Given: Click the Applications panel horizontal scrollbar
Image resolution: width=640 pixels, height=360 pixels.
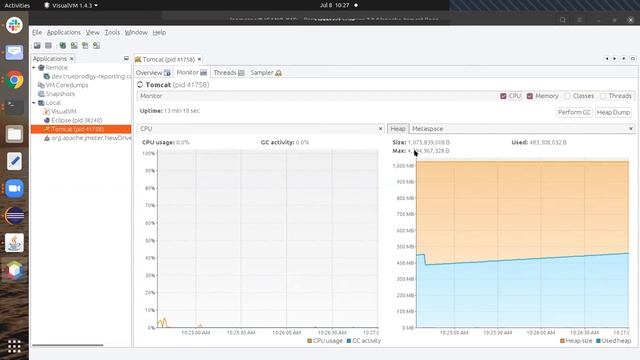Looking at the screenshot, I should tap(68, 345).
